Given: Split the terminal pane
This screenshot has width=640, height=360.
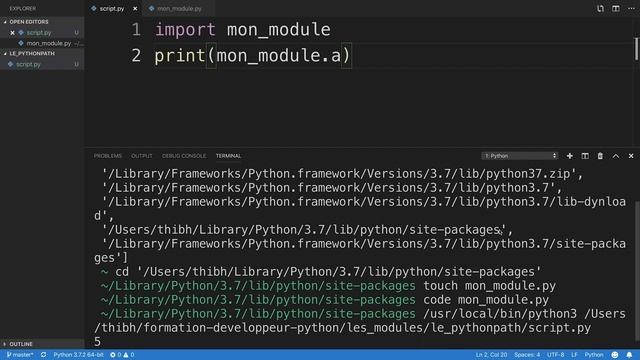Looking at the screenshot, I should 585,156.
